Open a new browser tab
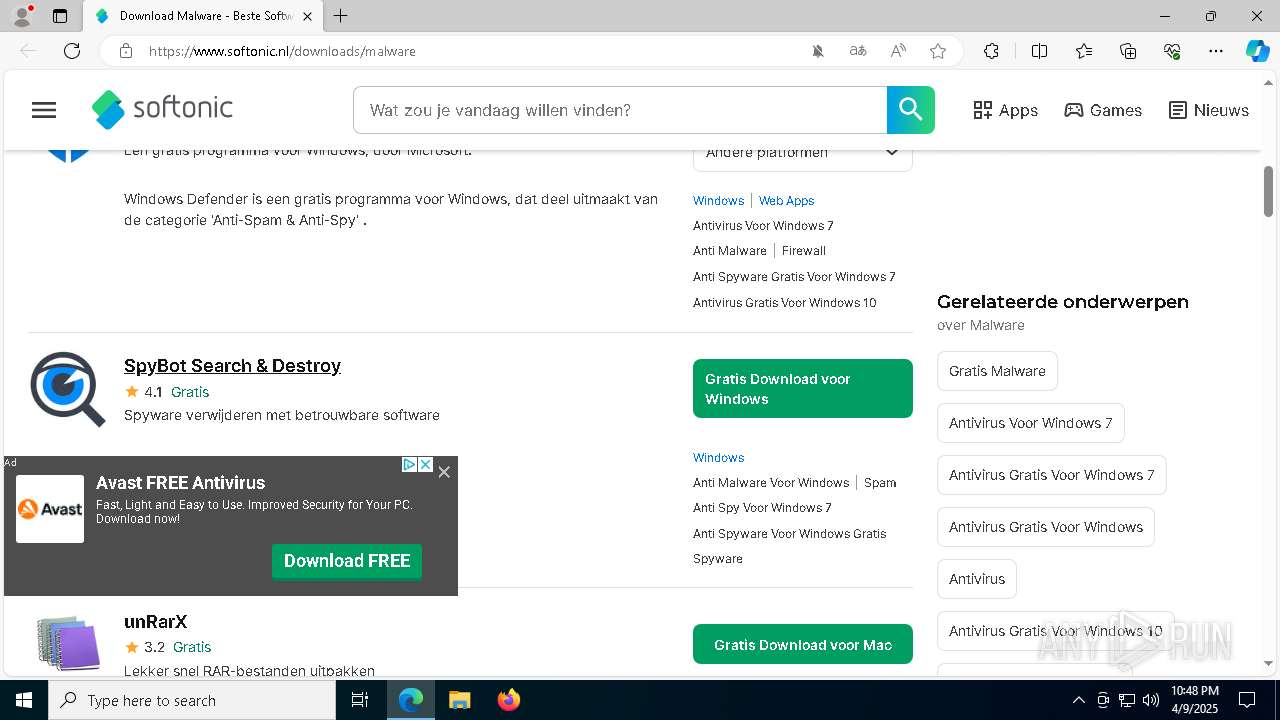1280x720 pixels. click(341, 16)
